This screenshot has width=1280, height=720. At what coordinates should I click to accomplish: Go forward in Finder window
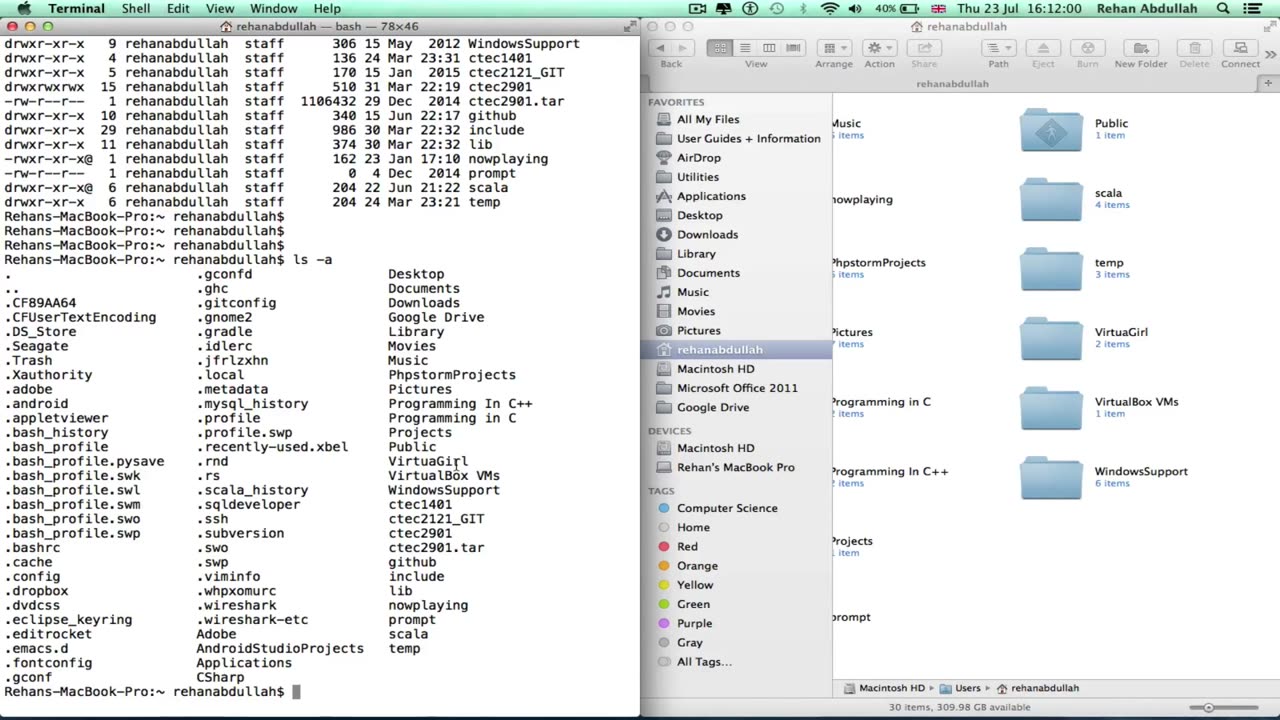[x=682, y=48]
